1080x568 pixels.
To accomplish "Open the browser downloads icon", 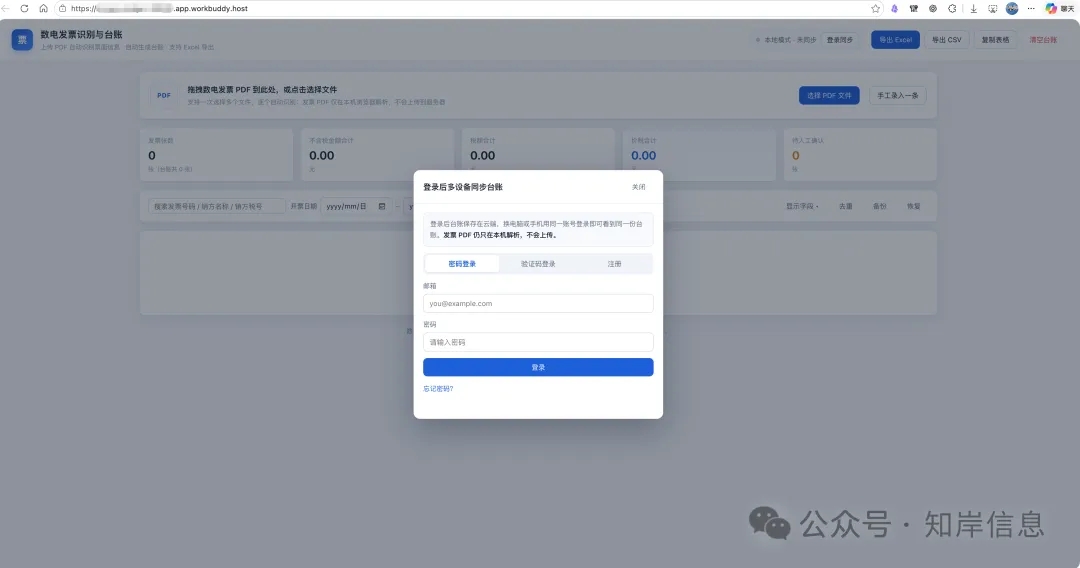I will [x=973, y=8].
